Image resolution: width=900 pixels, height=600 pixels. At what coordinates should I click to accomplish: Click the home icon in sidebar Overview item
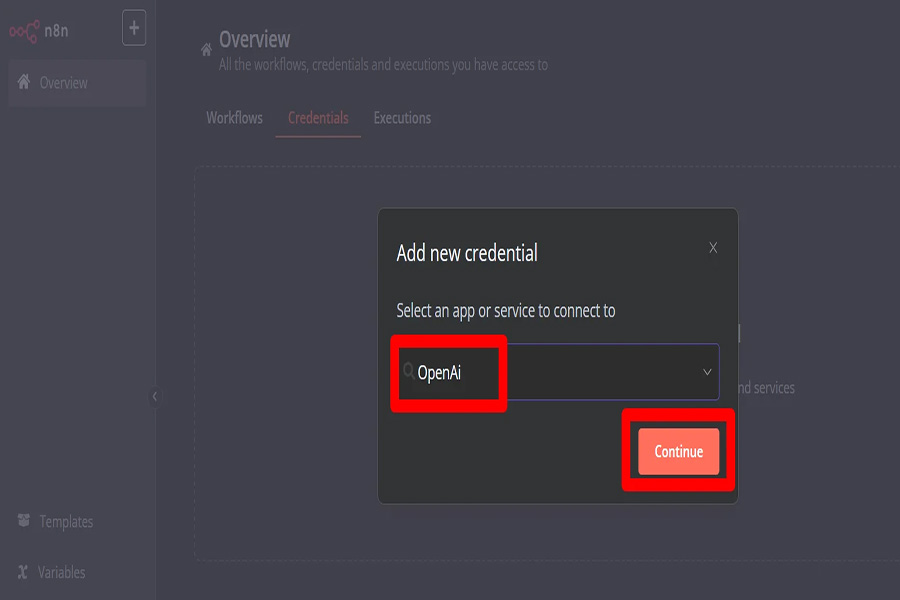click(24, 83)
